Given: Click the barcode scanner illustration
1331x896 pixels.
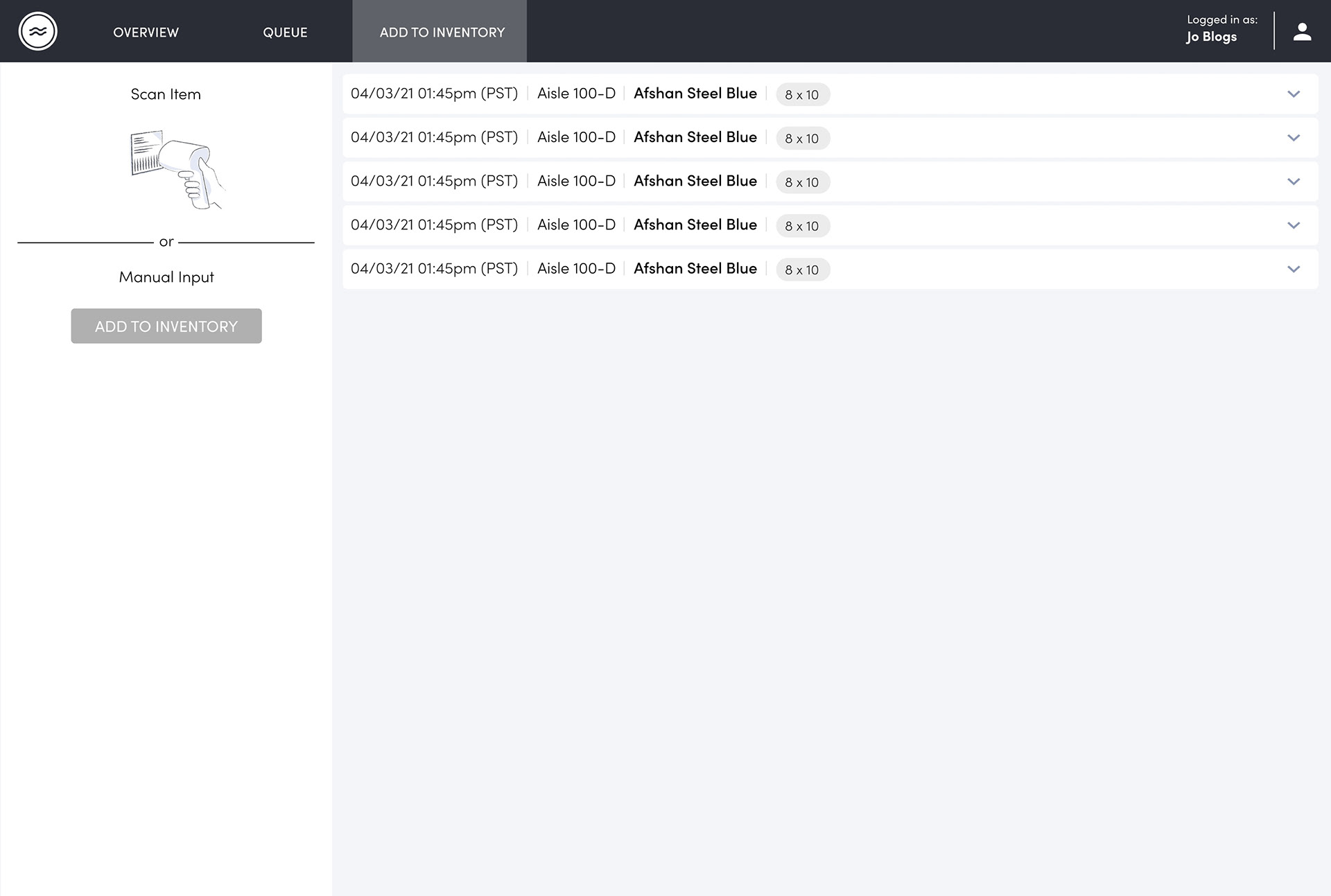Looking at the screenshot, I should [178, 169].
